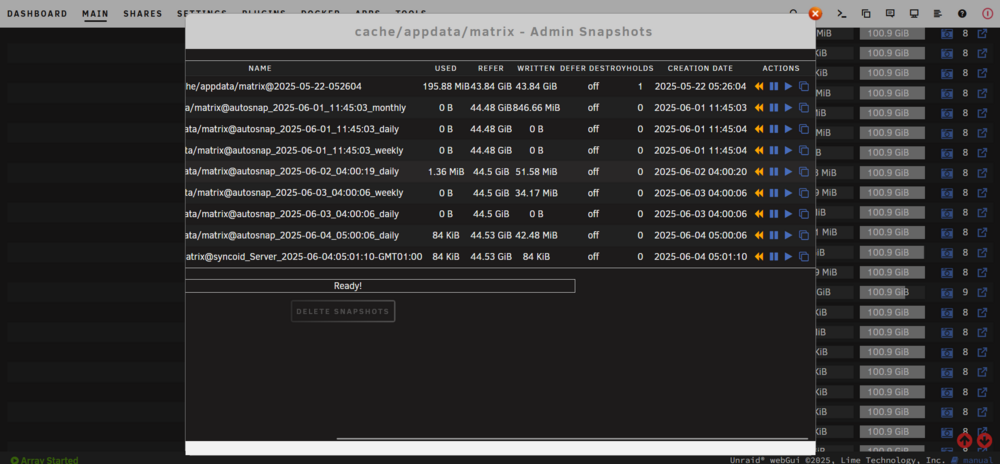Clone the matrix@2025-05-22-052604 snapshot
1000x464 pixels.
coord(804,86)
